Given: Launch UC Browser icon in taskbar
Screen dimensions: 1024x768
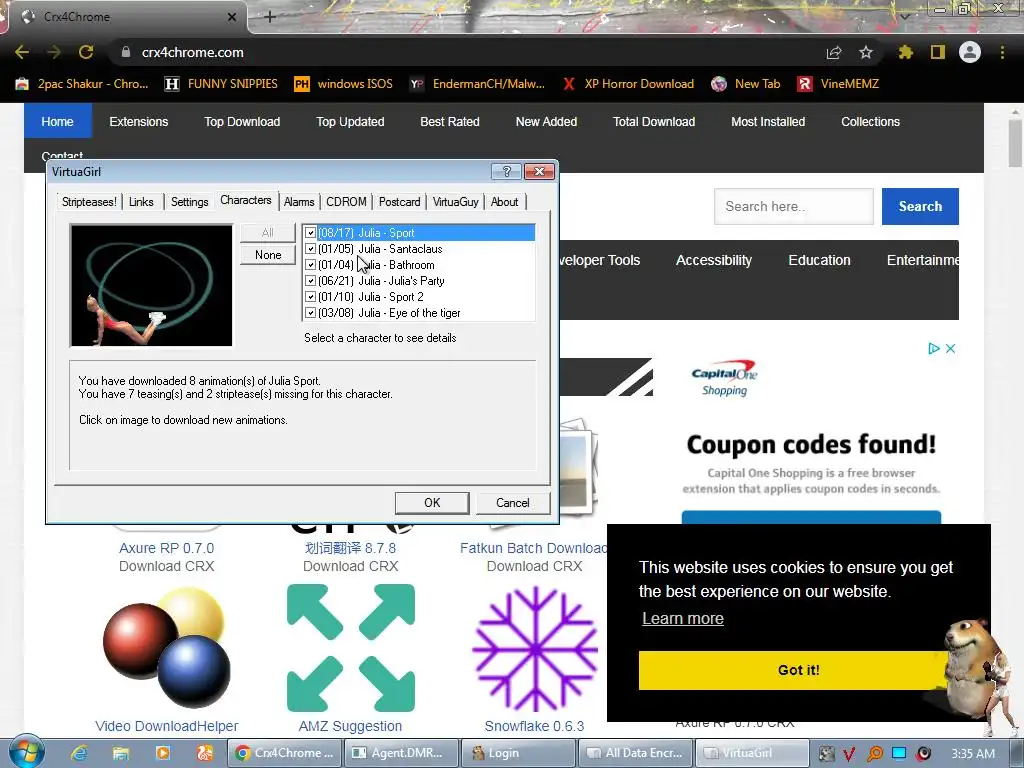Looking at the screenshot, I should 204,753.
